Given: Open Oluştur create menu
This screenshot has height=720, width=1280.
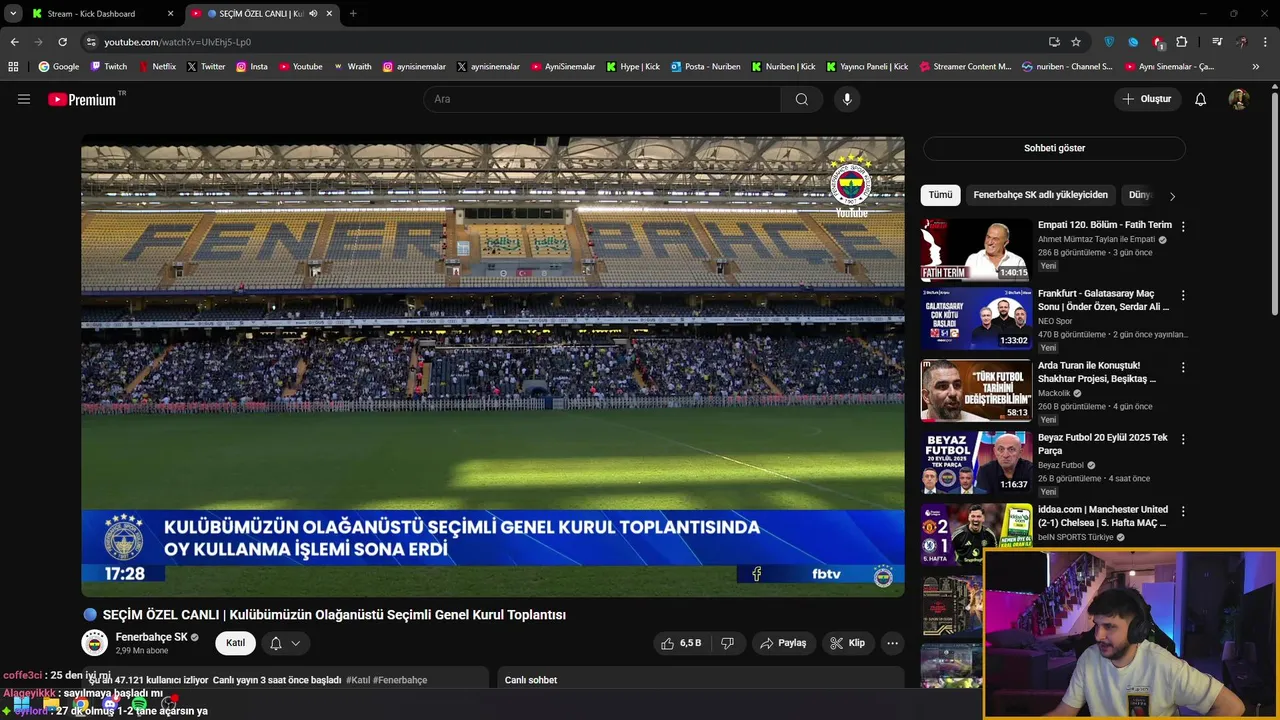Looking at the screenshot, I should [x=1147, y=99].
